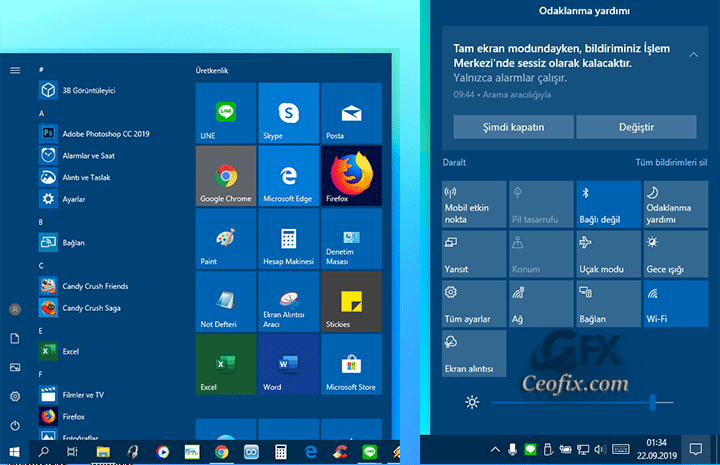Click Bağlan quick action tile
The height and width of the screenshot is (465, 720).
(608, 303)
